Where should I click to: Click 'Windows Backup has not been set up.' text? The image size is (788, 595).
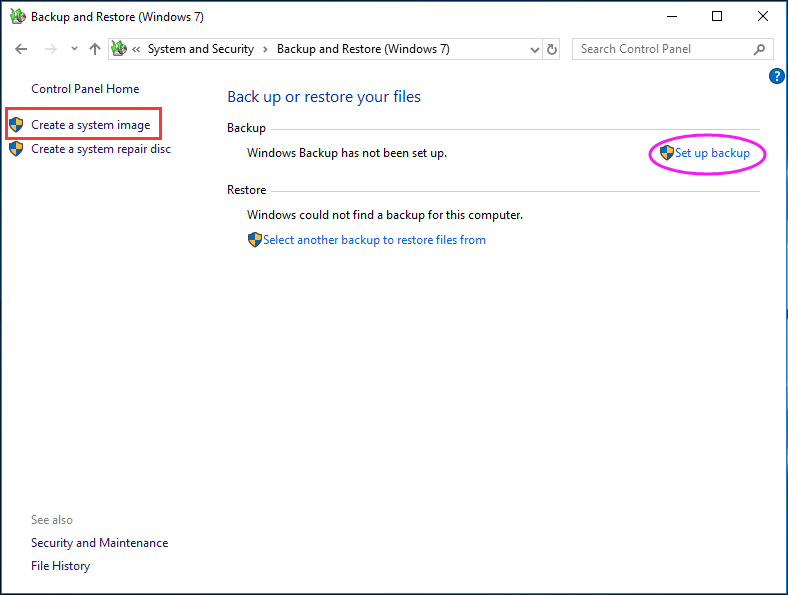click(347, 153)
